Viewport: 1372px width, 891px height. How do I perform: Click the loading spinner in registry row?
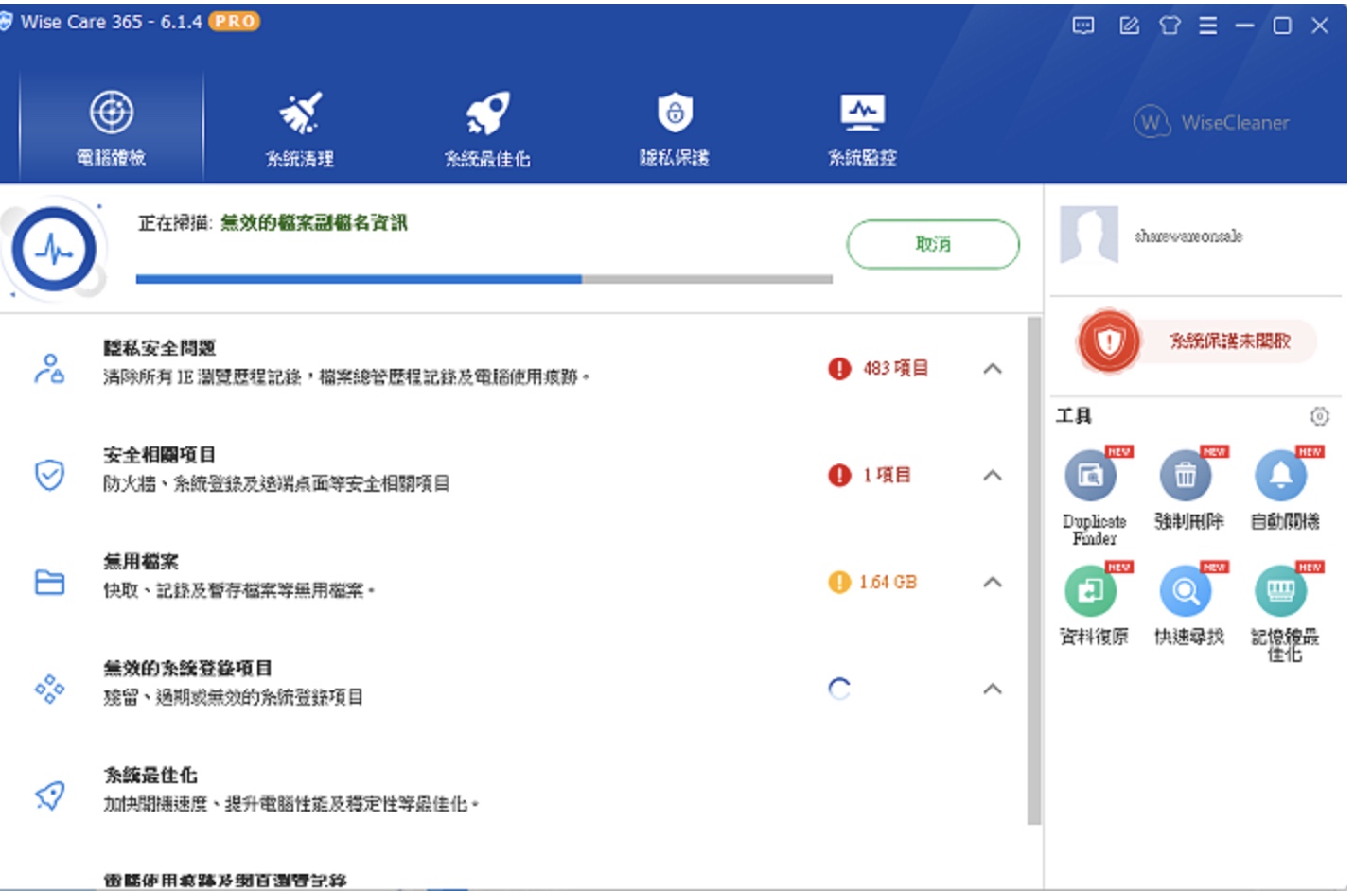coord(839,689)
